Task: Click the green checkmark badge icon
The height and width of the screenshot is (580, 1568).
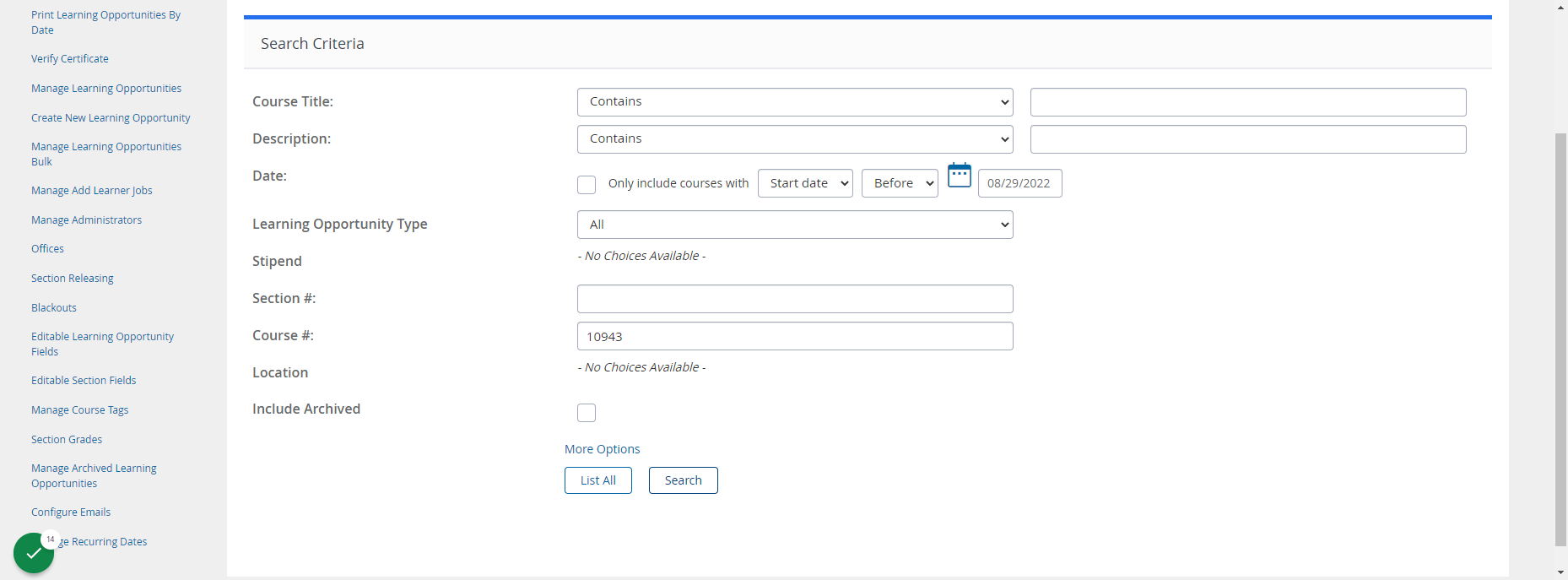Action: point(34,553)
